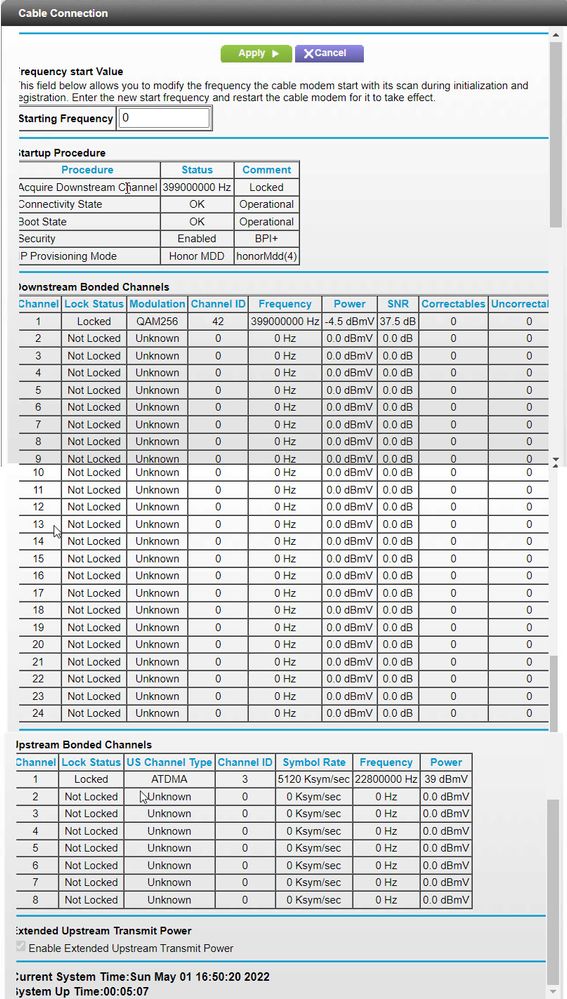
Task: Click the Locked comment in Startup Procedure
Action: coord(266,187)
